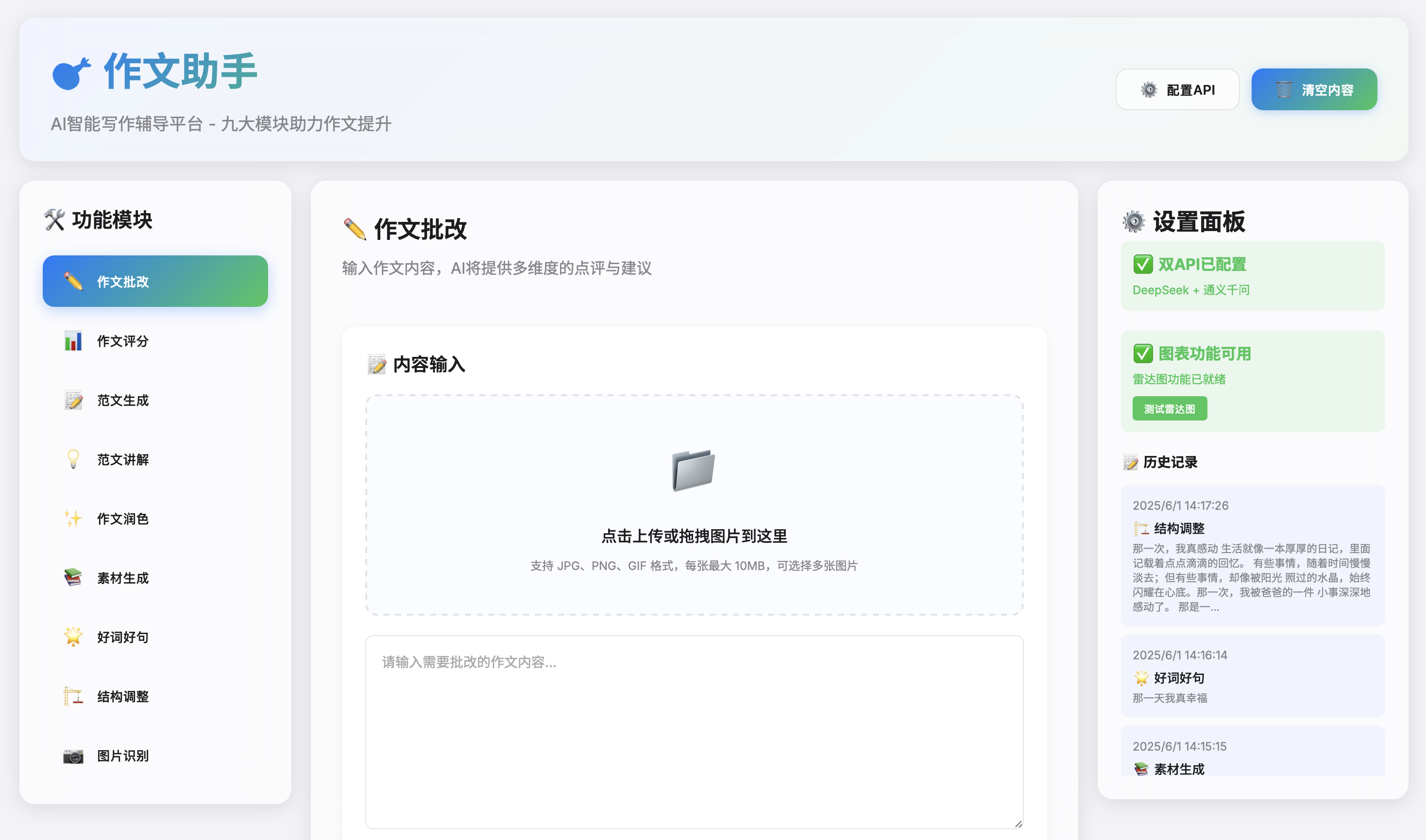Screen dimensions: 1426x840
Task: Click the camera icon for 图片识别
Action: (x=73, y=756)
